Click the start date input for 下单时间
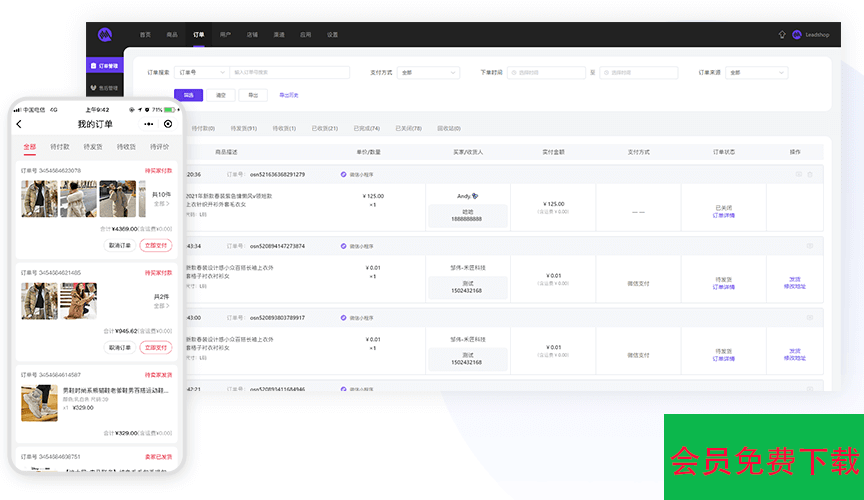This screenshot has width=864, height=500. click(546, 72)
